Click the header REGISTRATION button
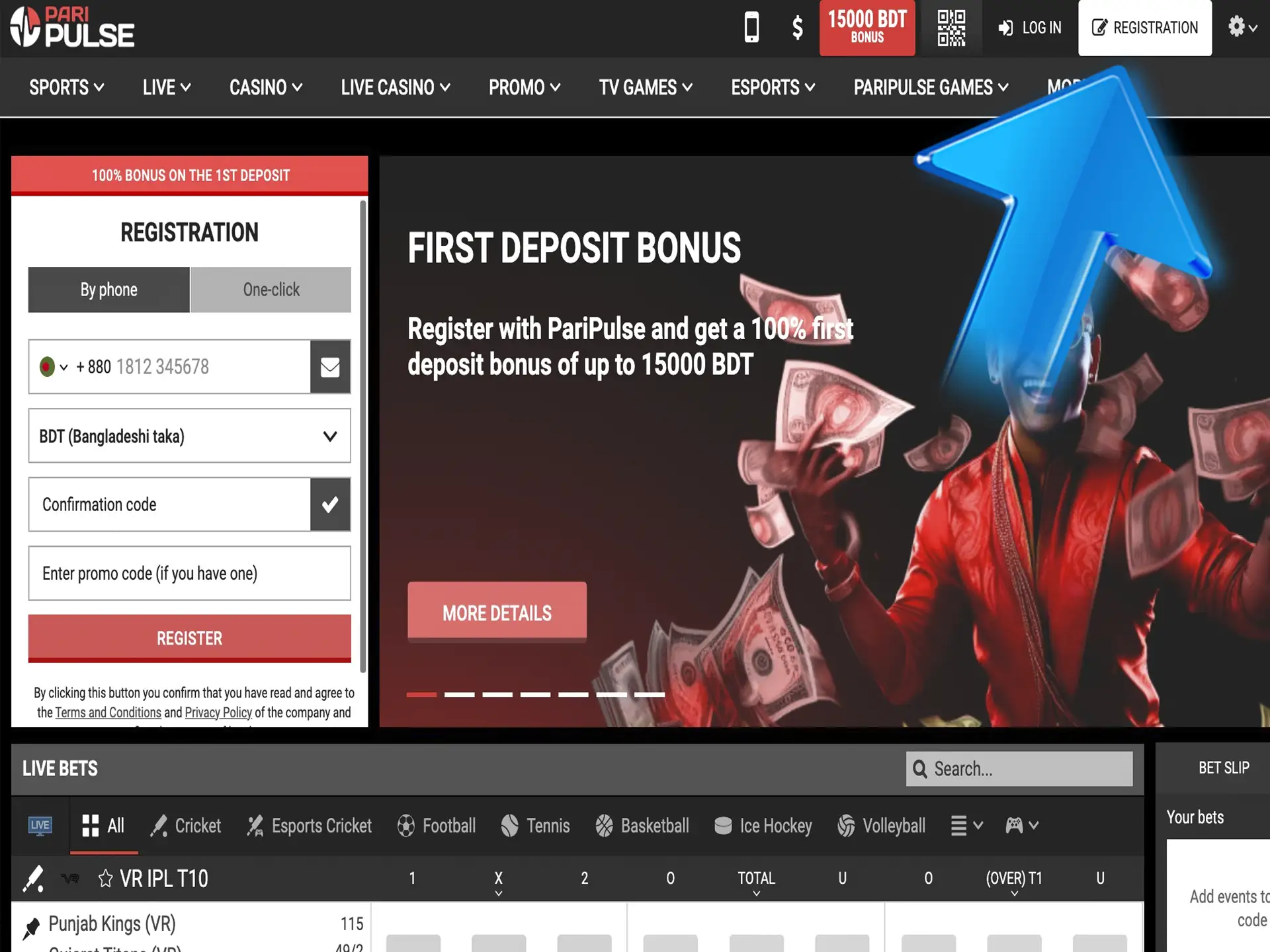Viewport: 1270px width, 952px height. pos(1145,28)
